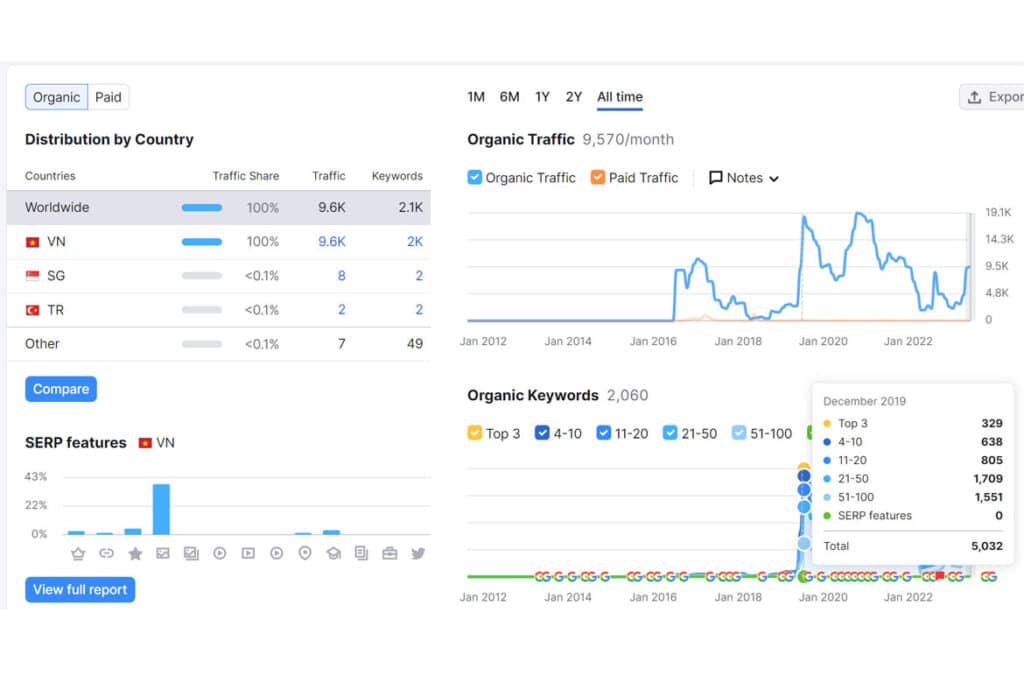1024x683 pixels.
Task: Uncheck the Paid Traffic checkbox
Action: click(x=598, y=178)
